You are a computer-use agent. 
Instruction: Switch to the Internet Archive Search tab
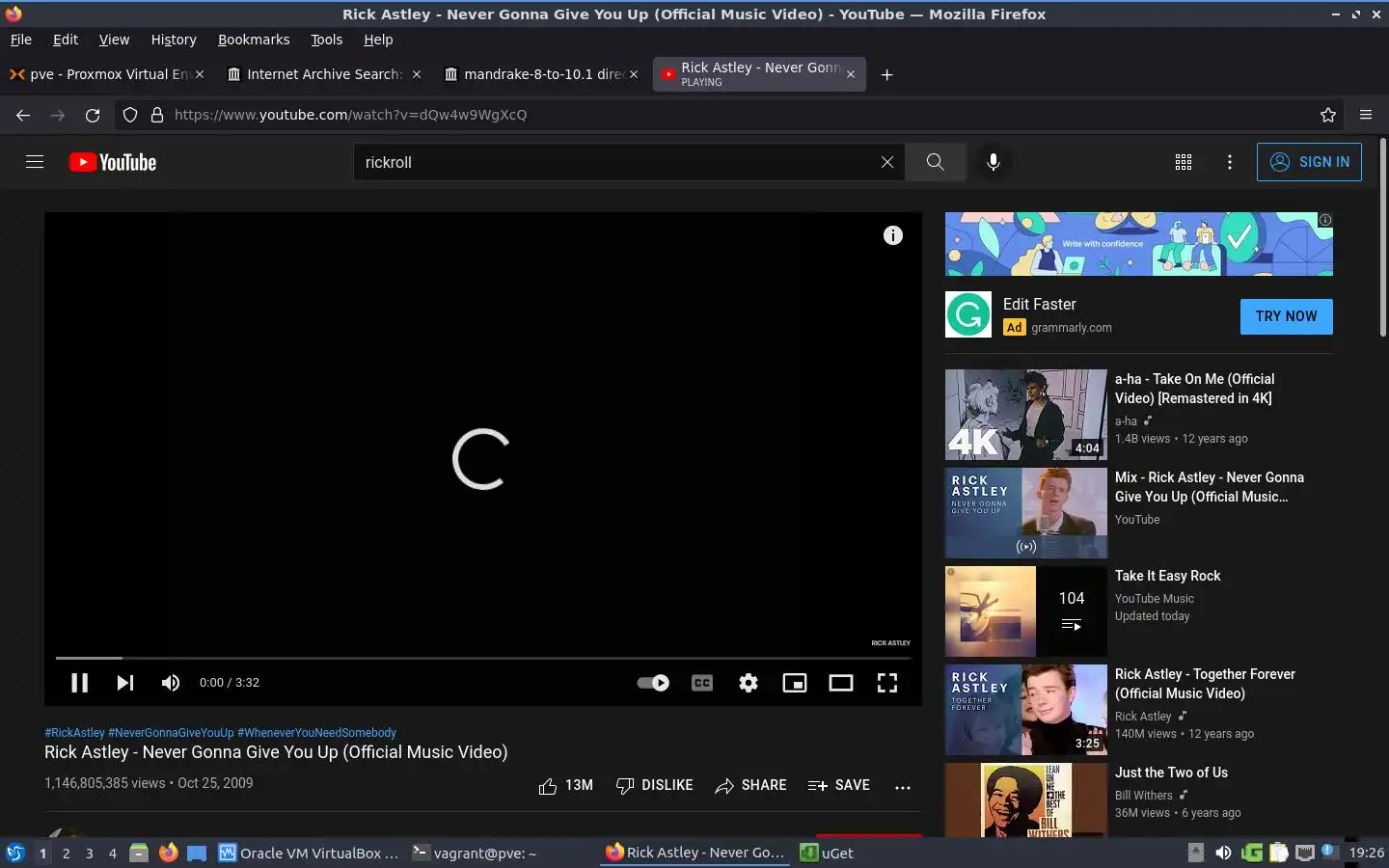coord(324,74)
